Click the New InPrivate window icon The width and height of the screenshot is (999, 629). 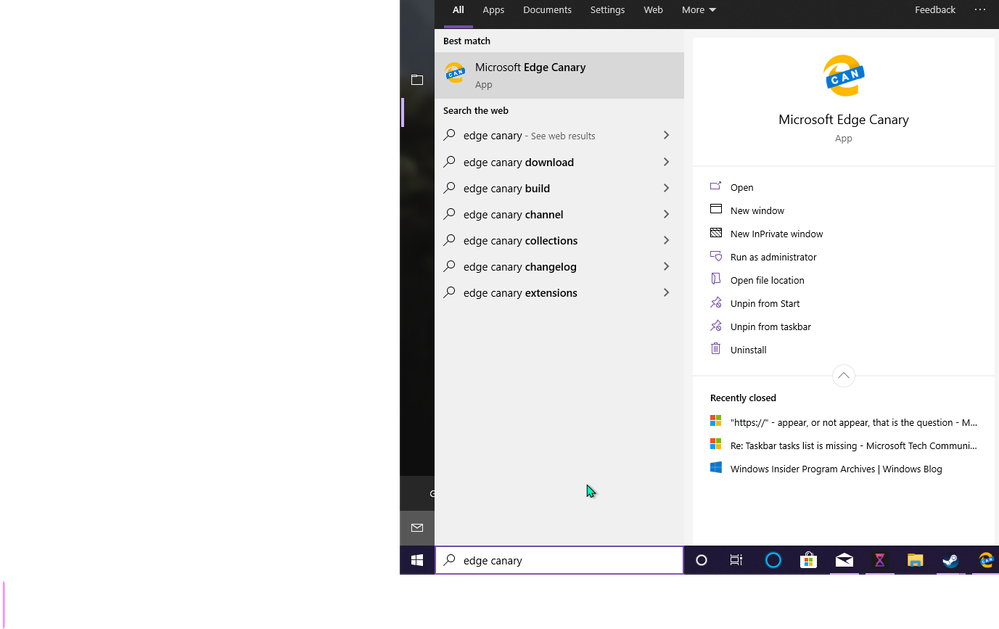coord(715,233)
